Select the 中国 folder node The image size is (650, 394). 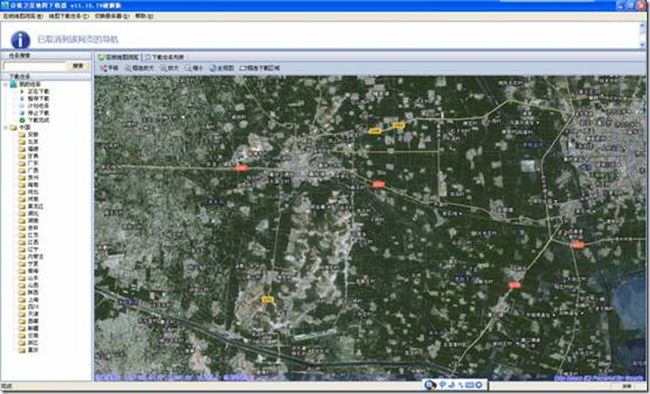point(21,127)
